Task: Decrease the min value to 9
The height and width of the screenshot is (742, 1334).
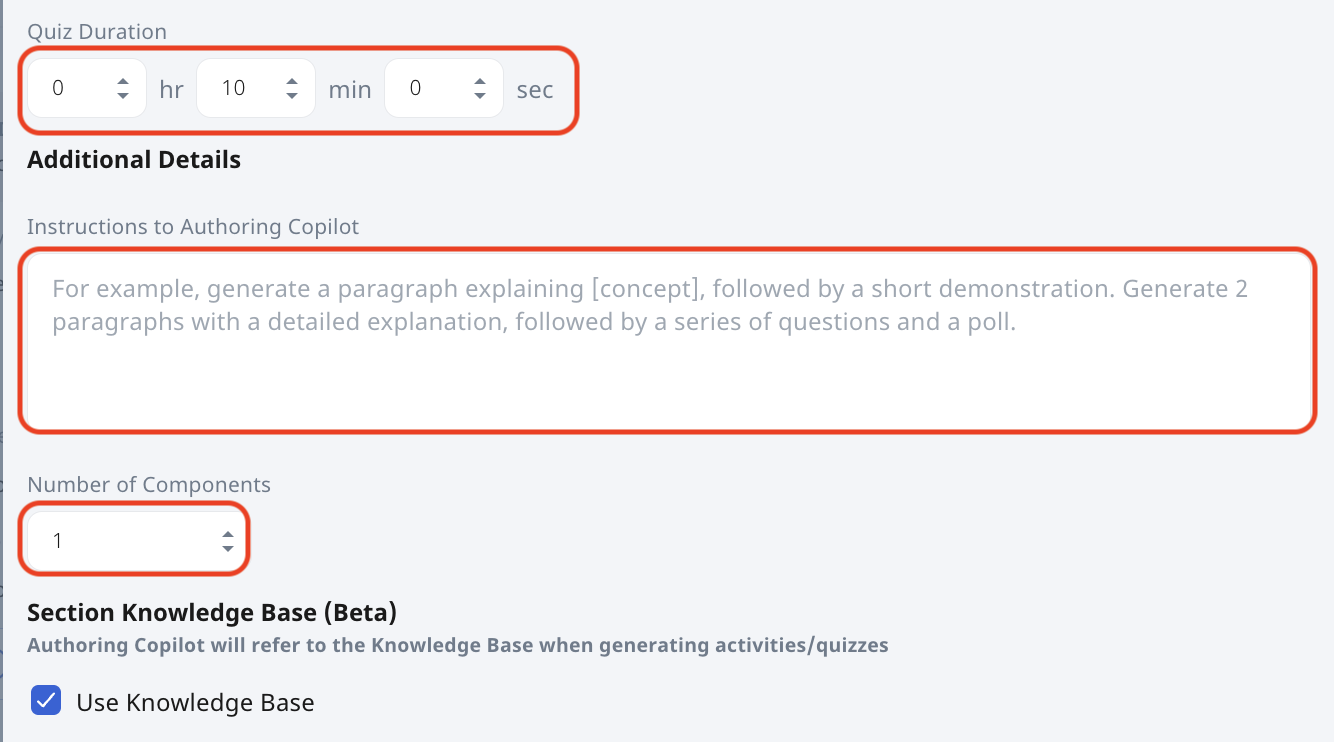Action: (x=292, y=96)
